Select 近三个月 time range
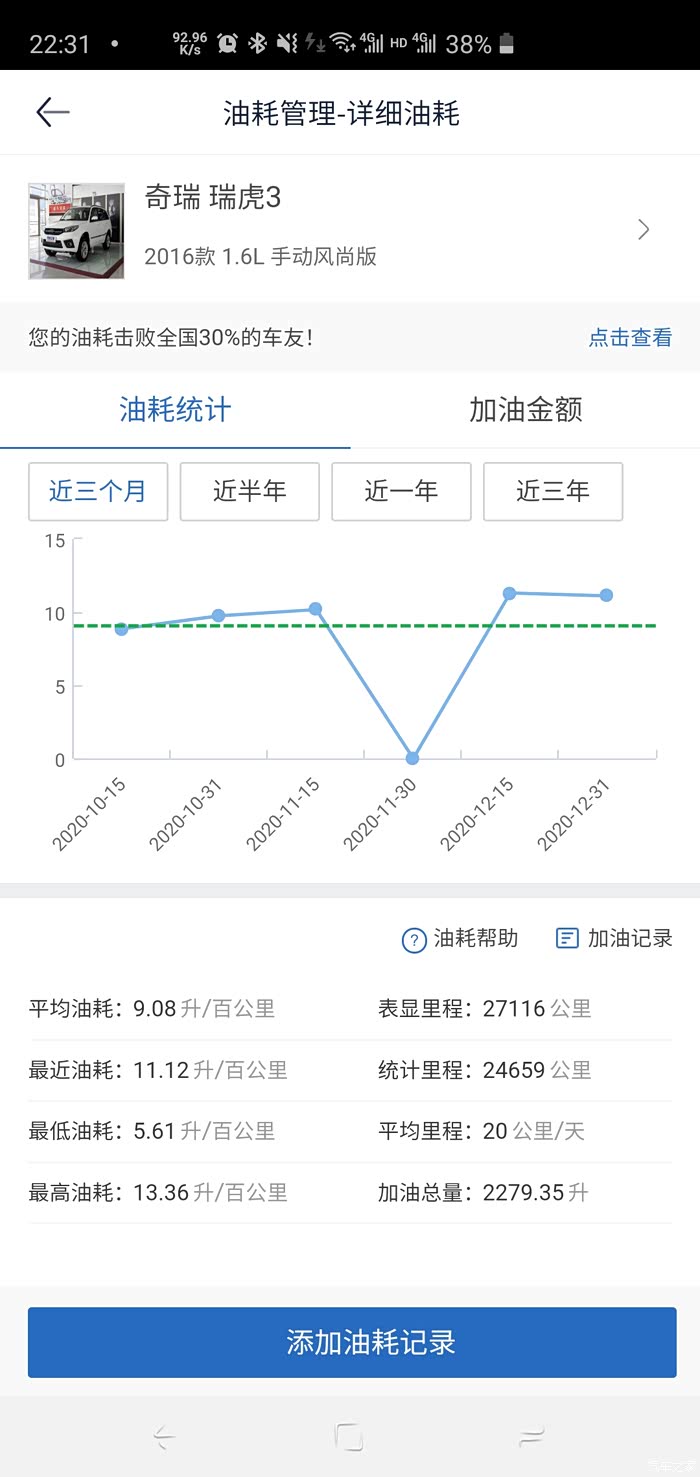This screenshot has height=1477, width=700. pyautogui.click(x=98, y=491)
